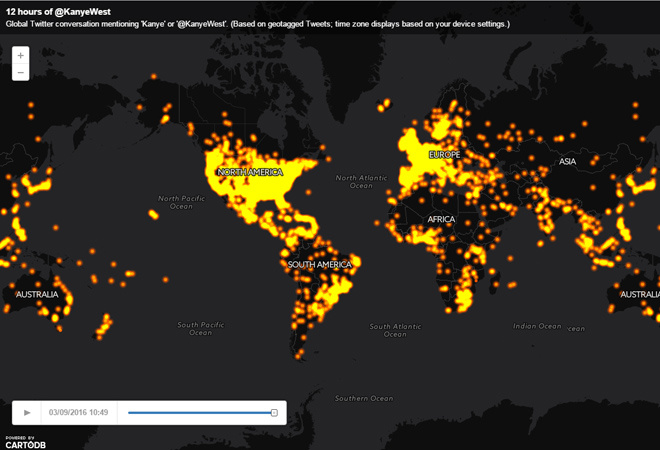Click the North Pacific Ocean label
This screenshot has height=450, width=660.
(181, 202)
